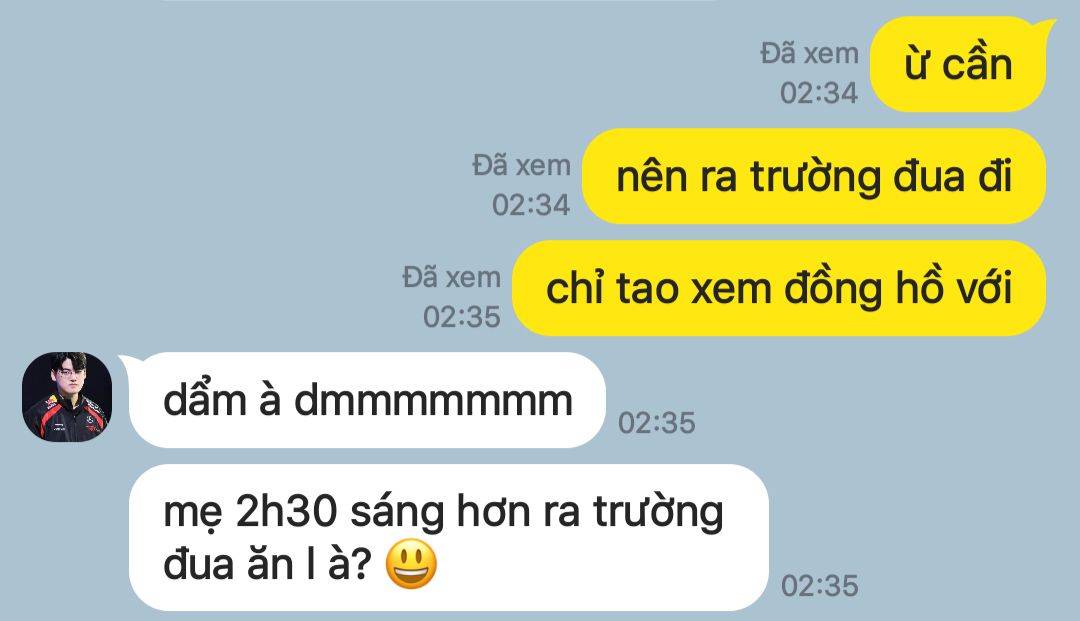This screenshot has height=621, width=1080.
Task: Tap the 'chỉ tao xem đồng hồ với' message
Action: tap(778, 288)
